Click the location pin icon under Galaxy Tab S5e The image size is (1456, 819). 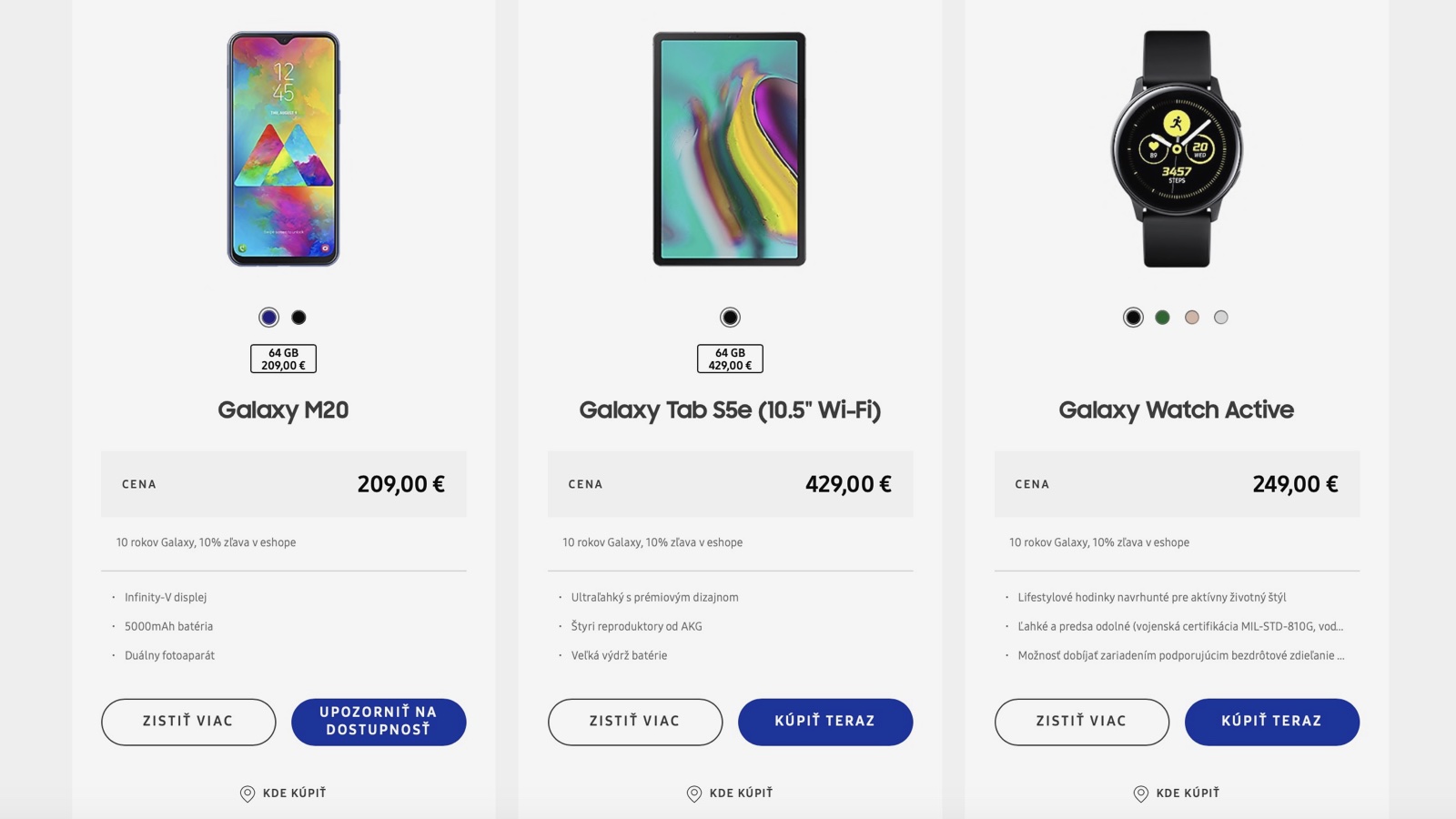click(695, 793)
